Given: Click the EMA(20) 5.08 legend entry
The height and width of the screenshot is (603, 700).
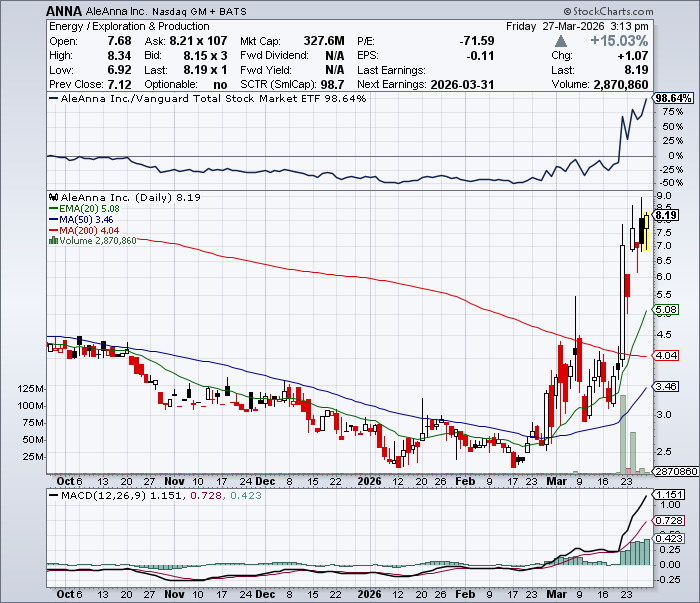Looking at the screenshot, I should click(85, 208).
